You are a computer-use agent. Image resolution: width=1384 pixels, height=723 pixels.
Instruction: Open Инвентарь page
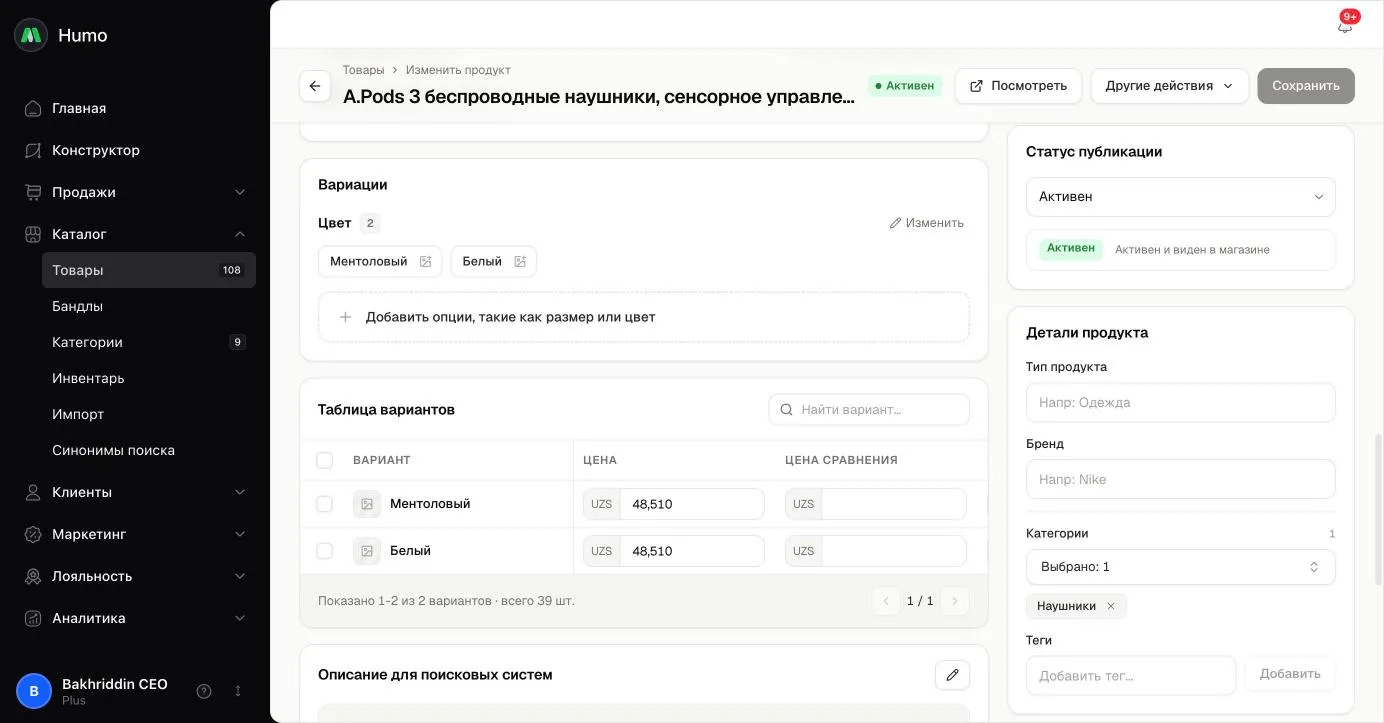click(x=149, y=378)
